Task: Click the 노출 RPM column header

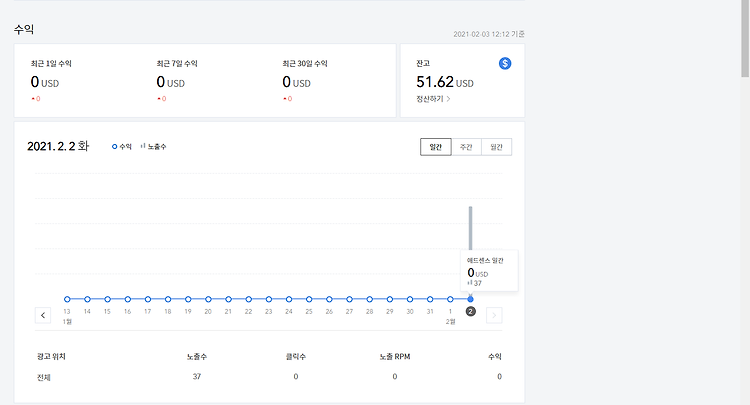Action: 395,357
